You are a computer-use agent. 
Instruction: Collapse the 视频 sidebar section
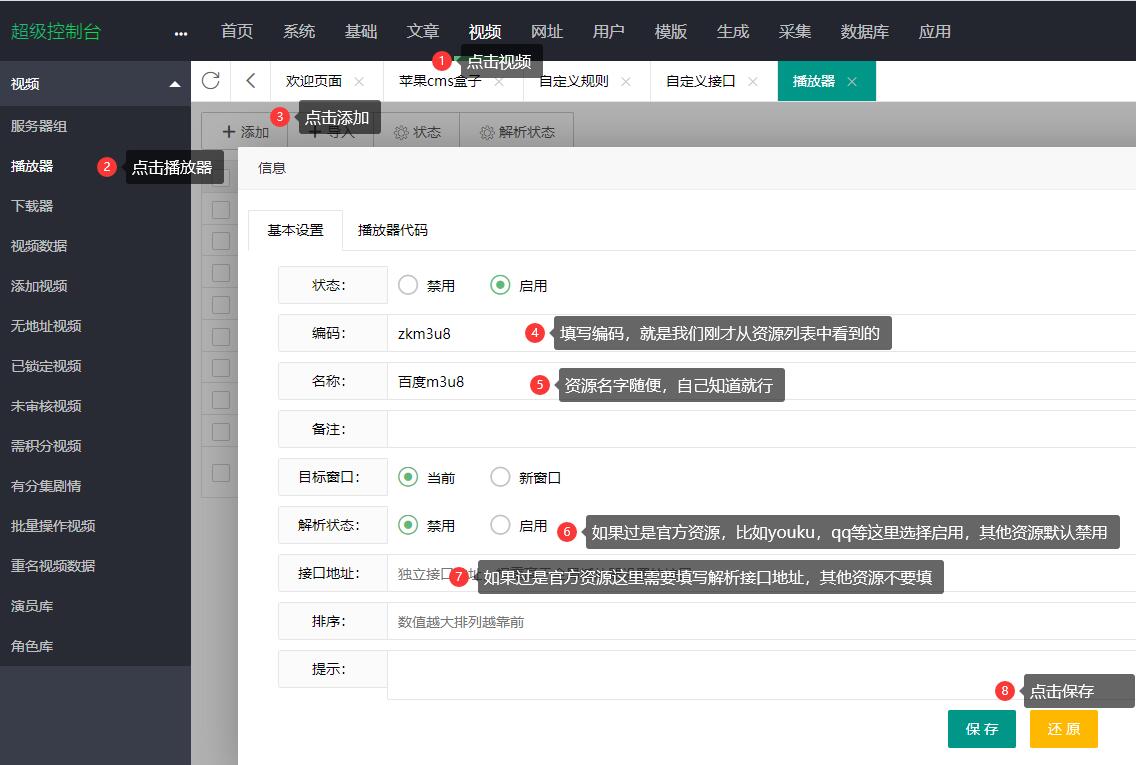tap(172, 83)
